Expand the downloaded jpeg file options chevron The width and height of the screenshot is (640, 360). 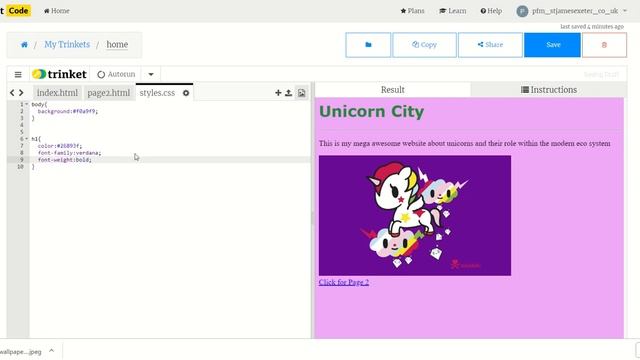pos(51,351)
